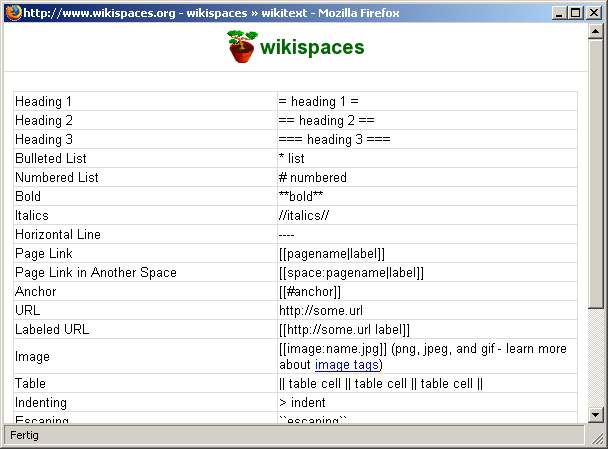Click the Horizontal Line row label
This screenshot has width=608, height=449.
click(58, 235)
